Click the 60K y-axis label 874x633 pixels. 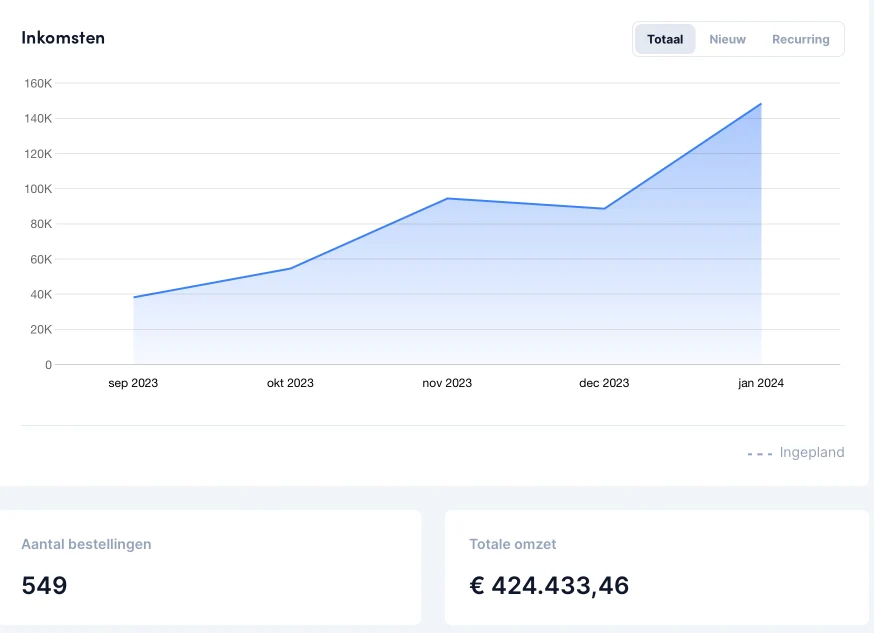pyautogui.click(x=41, y=259)
